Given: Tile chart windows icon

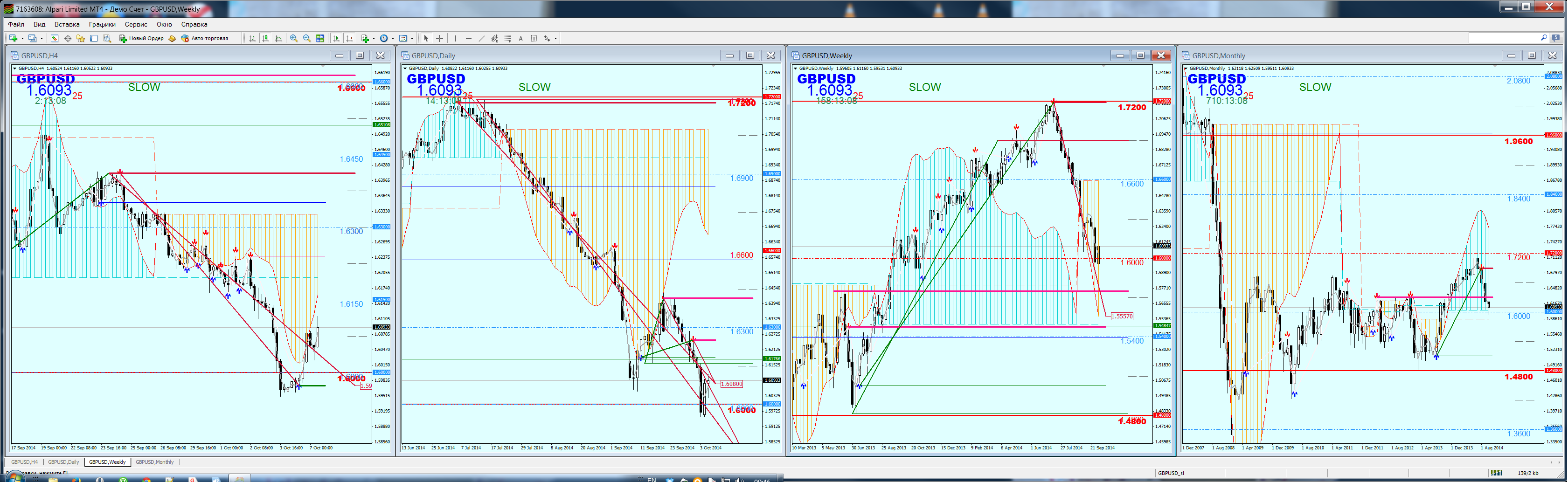Looking at the screenshot, I should (320, 38).
